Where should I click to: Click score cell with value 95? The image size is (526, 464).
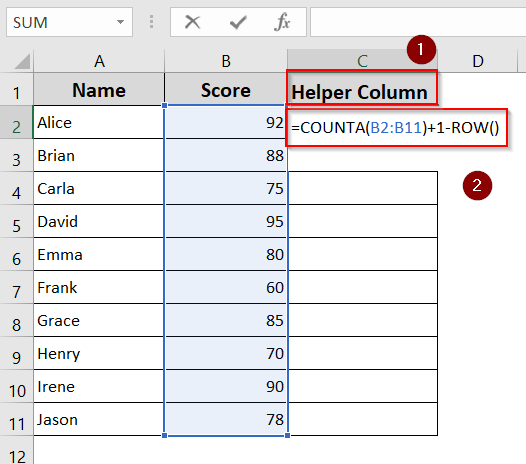226,221
